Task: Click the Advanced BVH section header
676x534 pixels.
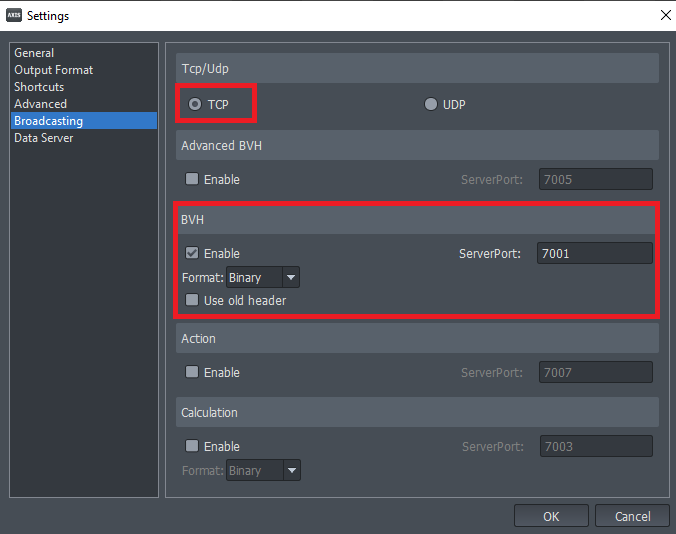Action: pyautogui.click(x=417, y=145)
